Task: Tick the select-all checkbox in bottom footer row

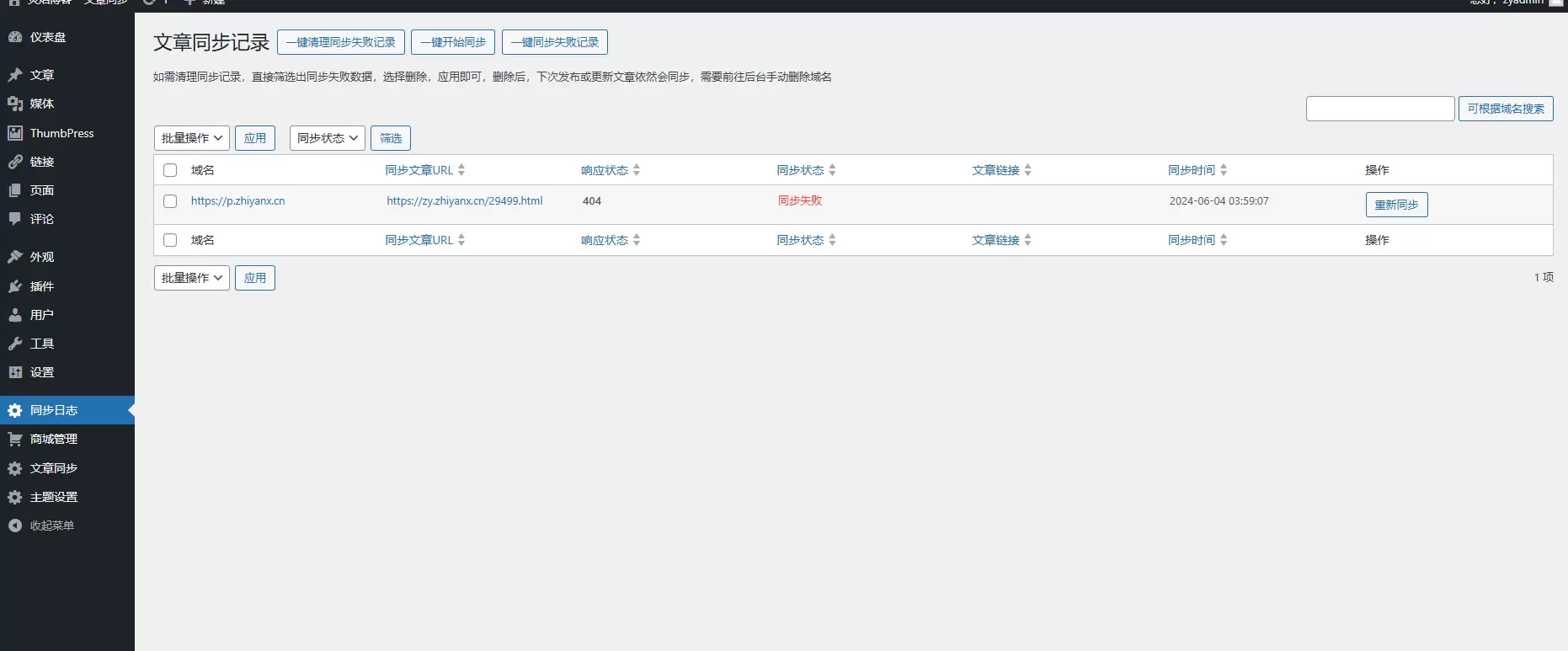Action: [x=170, y=240]
